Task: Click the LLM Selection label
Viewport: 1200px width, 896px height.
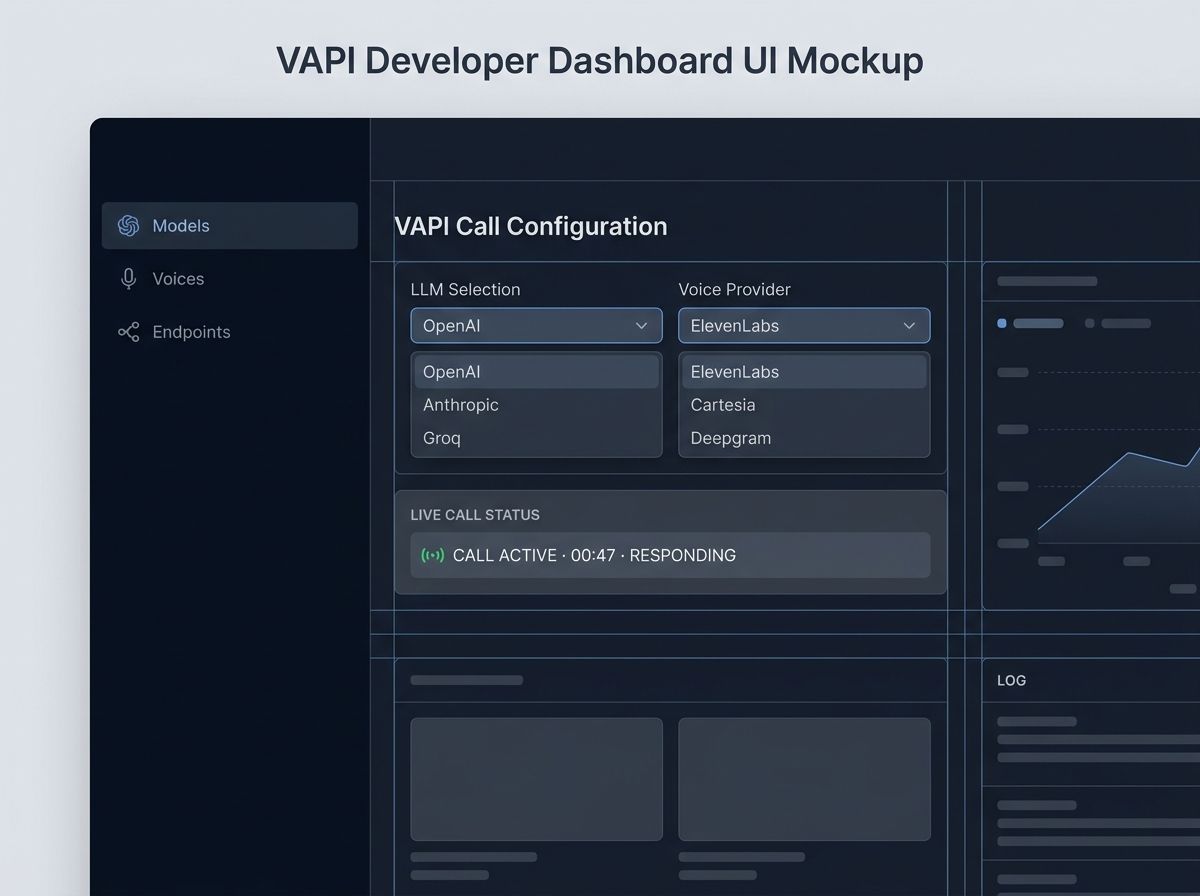Action: click(x=466, y=290)
